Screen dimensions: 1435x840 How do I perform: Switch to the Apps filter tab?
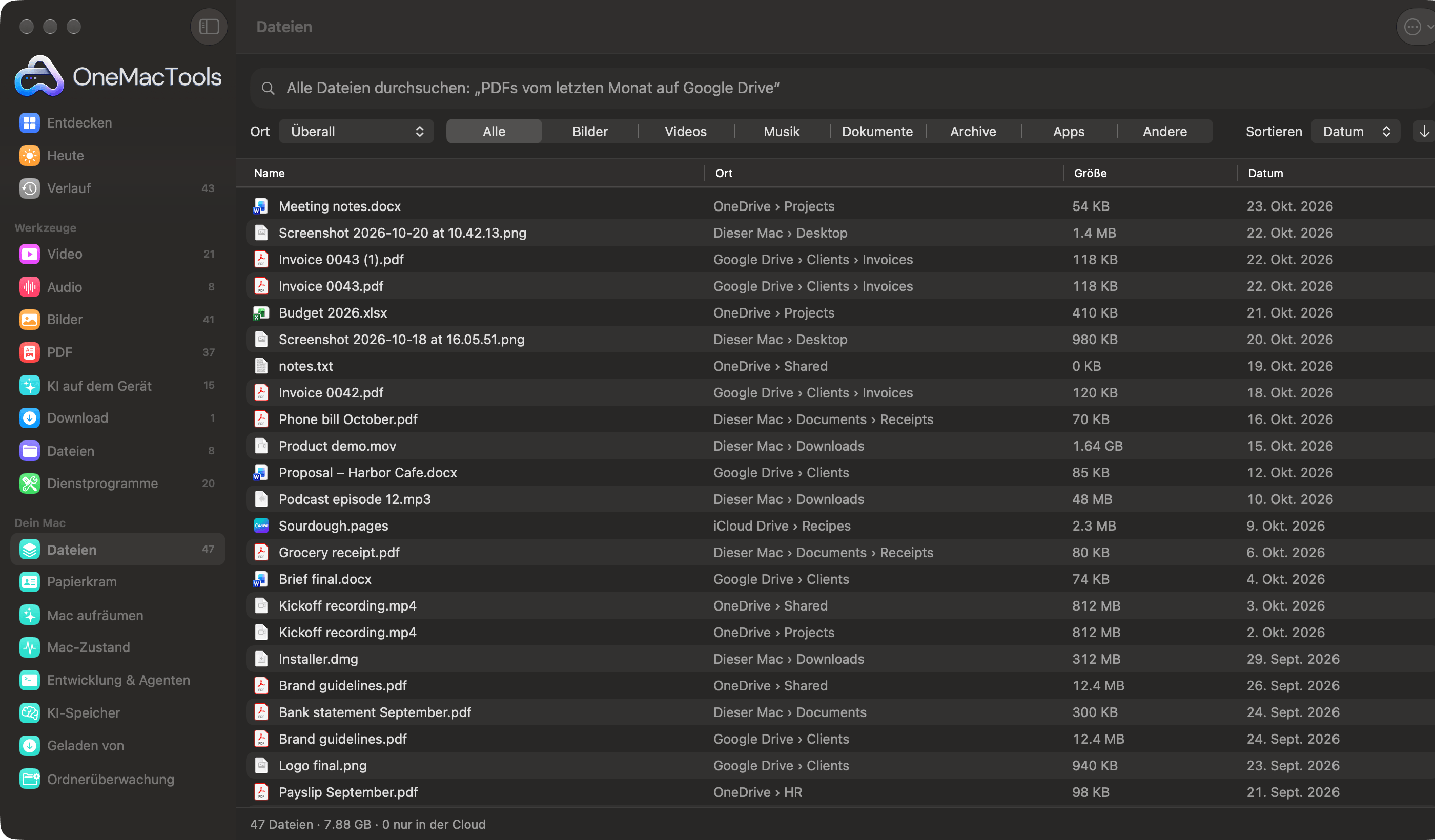pos(1069,132)
